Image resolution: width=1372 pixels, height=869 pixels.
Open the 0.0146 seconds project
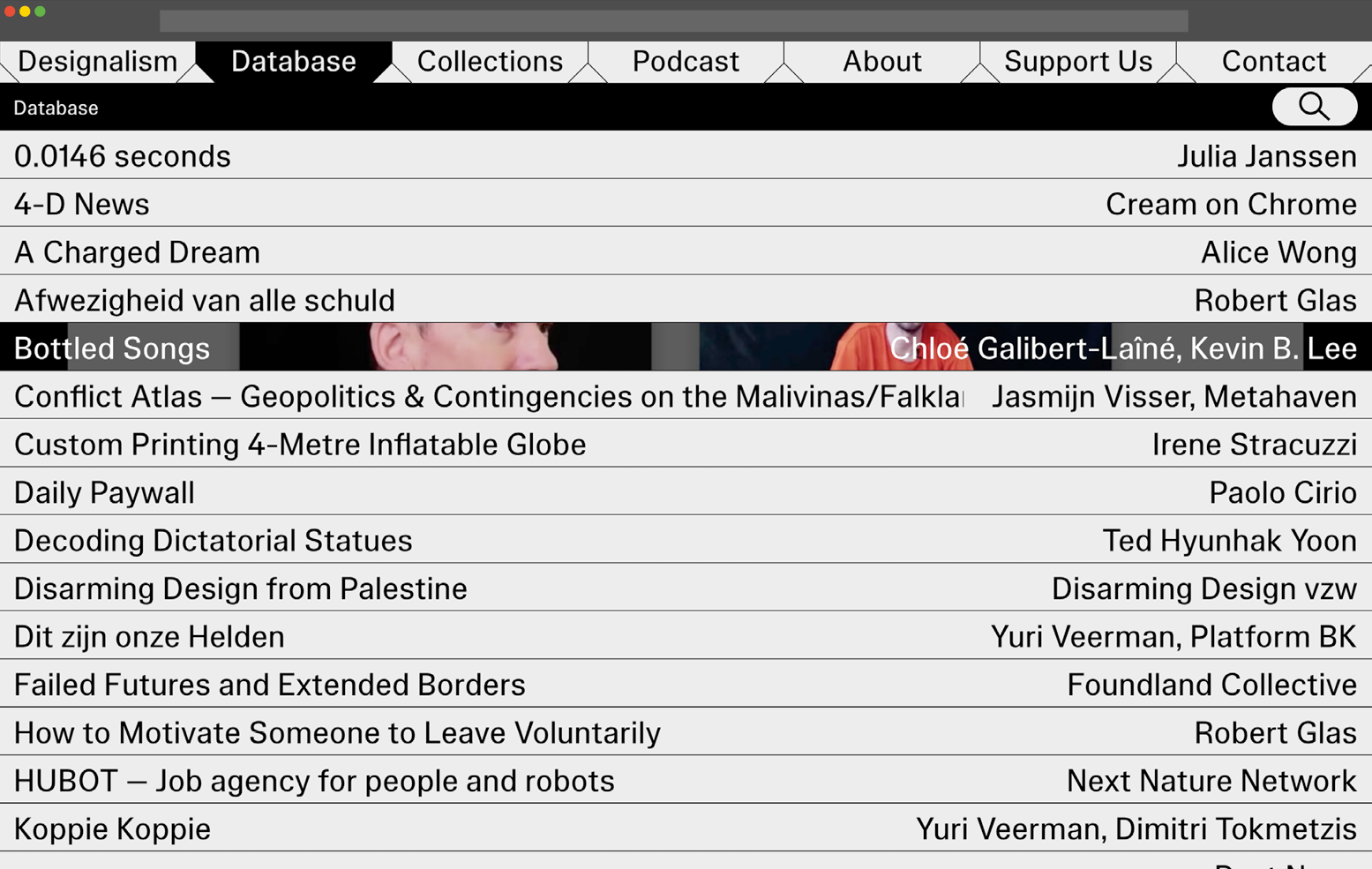123,156
